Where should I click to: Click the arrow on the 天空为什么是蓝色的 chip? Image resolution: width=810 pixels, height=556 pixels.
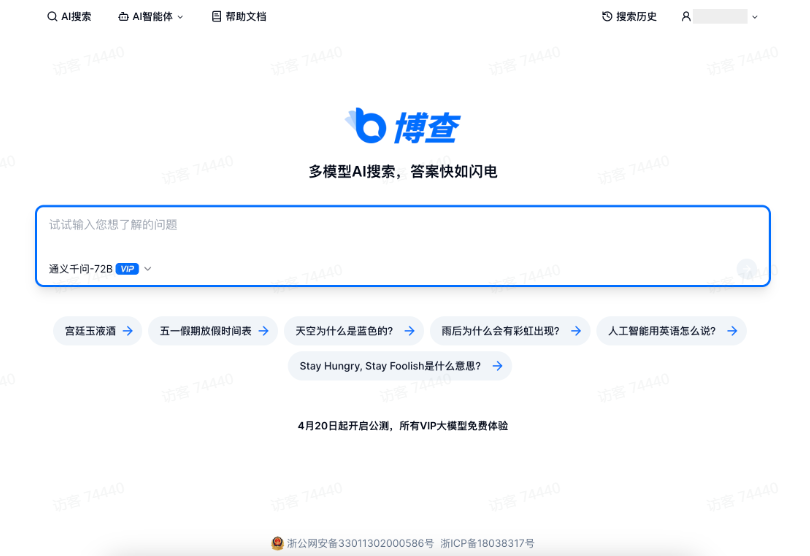coord(410,331)
